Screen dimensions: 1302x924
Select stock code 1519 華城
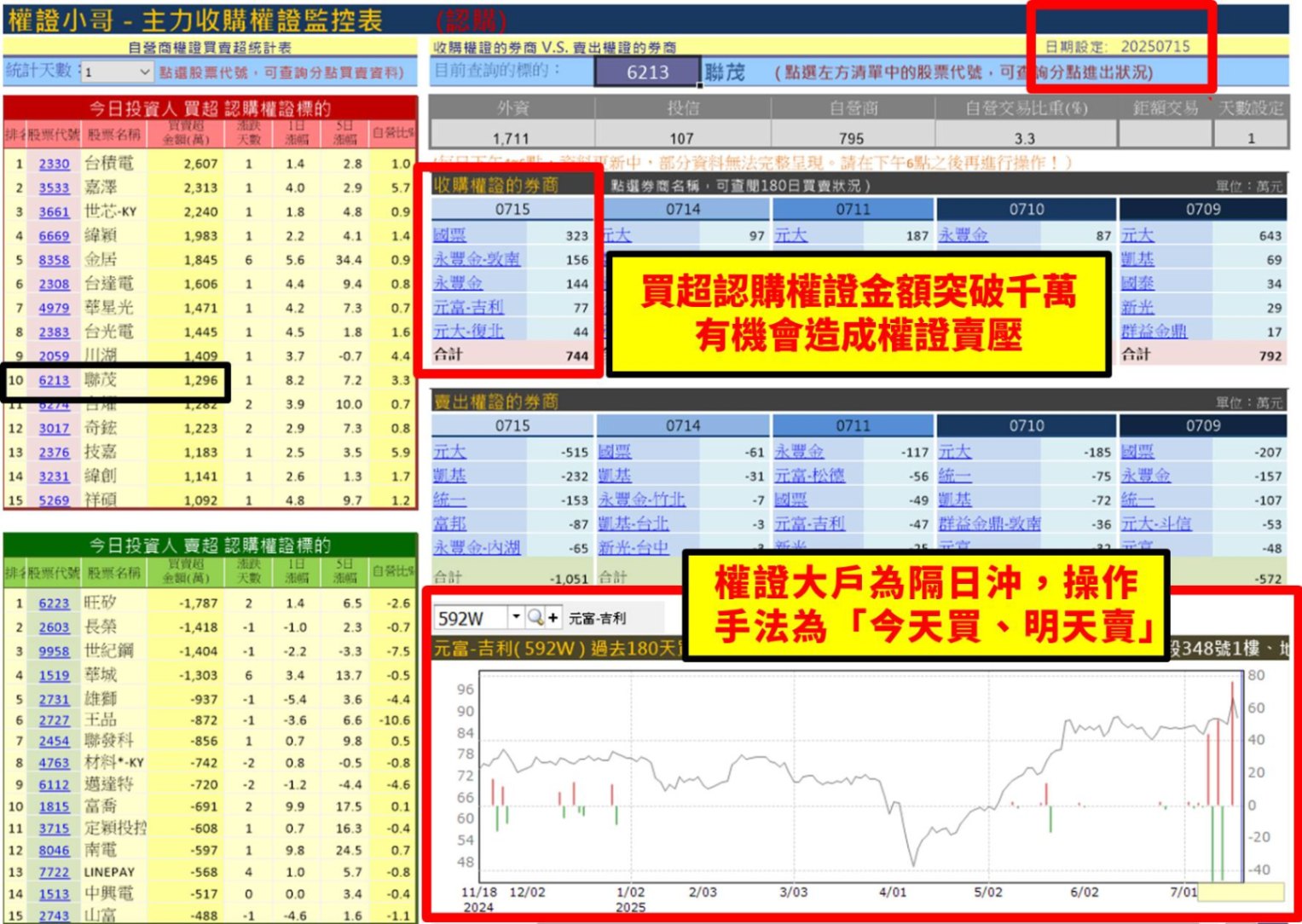(54, 675)
